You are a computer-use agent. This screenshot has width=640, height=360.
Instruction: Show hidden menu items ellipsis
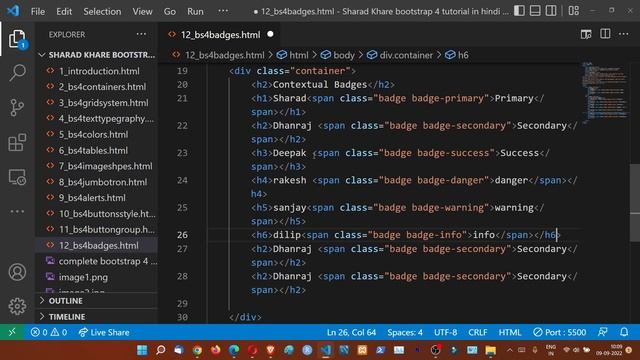tap(223, 11)
